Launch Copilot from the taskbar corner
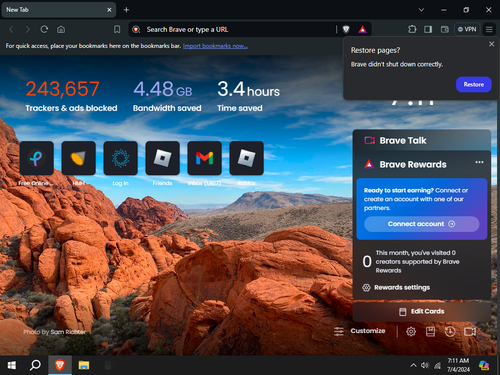500x375 pixels. coord(484,365)
